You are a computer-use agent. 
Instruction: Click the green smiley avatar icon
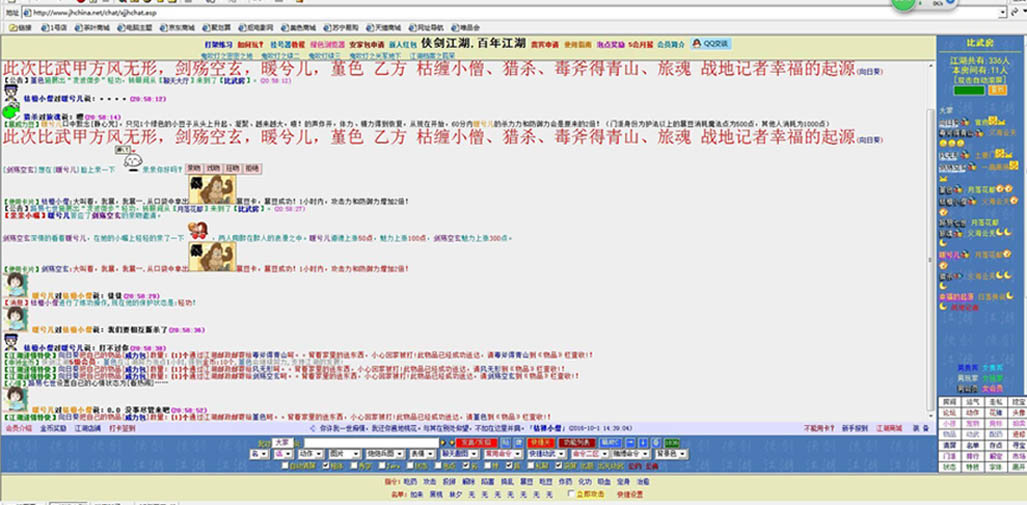[x=11, y=111]
